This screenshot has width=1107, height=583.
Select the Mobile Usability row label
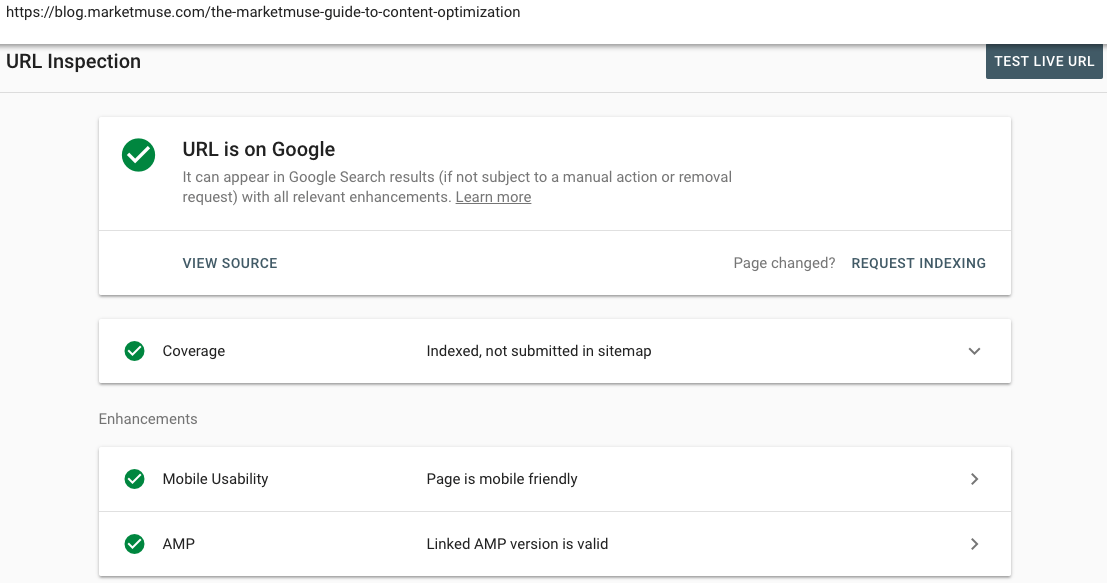pos(215,479)
